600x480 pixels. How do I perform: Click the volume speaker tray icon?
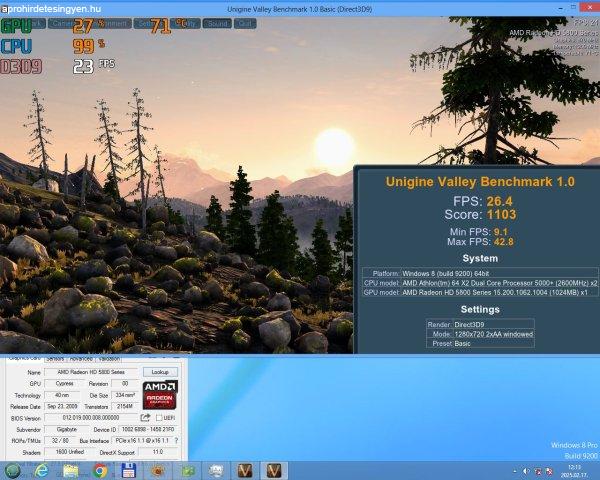click(x=526, y=471)
